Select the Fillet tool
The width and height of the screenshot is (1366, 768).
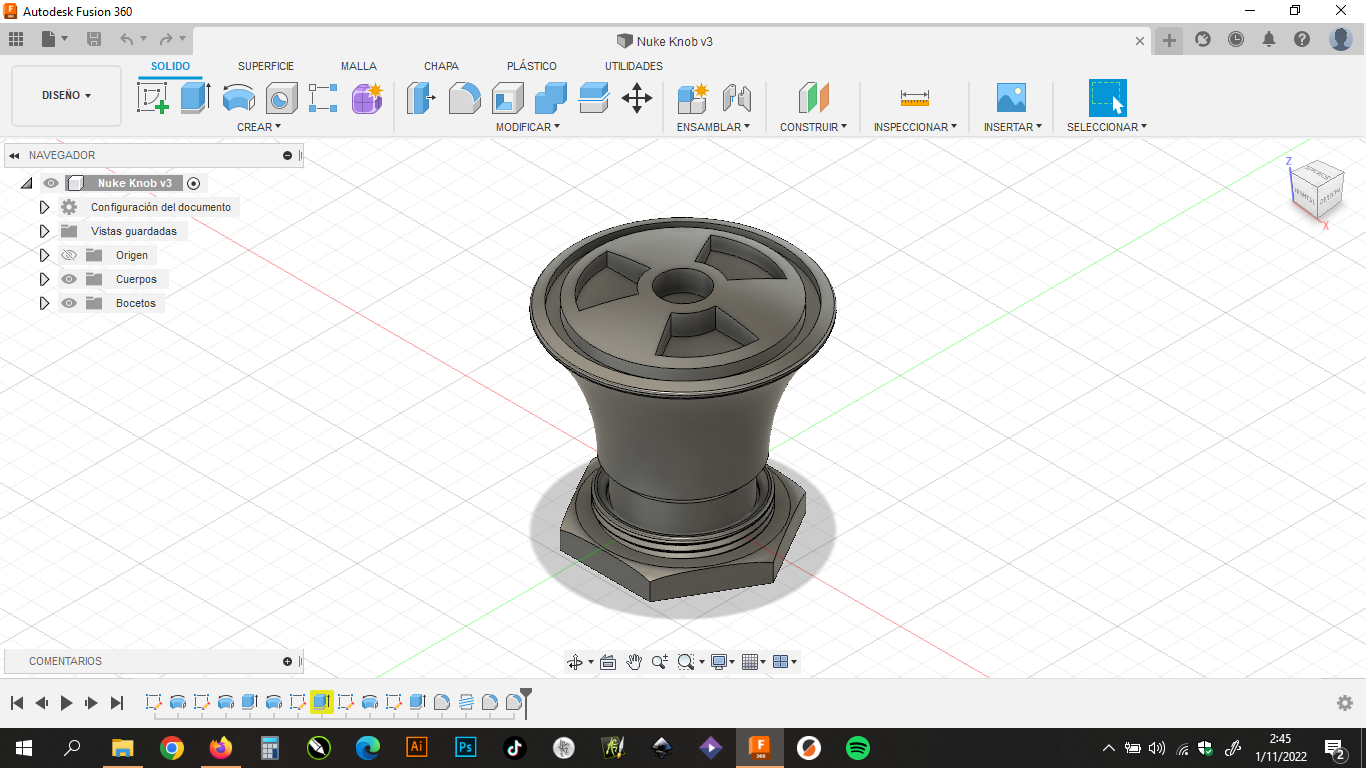[464, 98]
